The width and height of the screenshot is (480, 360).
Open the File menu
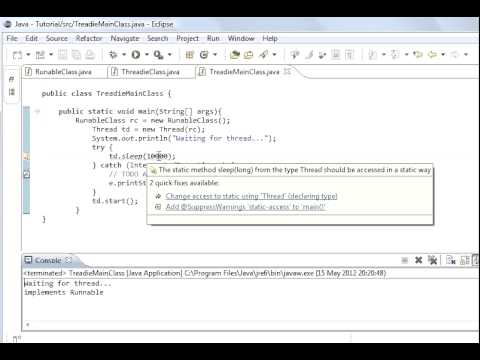pos(12,38)
